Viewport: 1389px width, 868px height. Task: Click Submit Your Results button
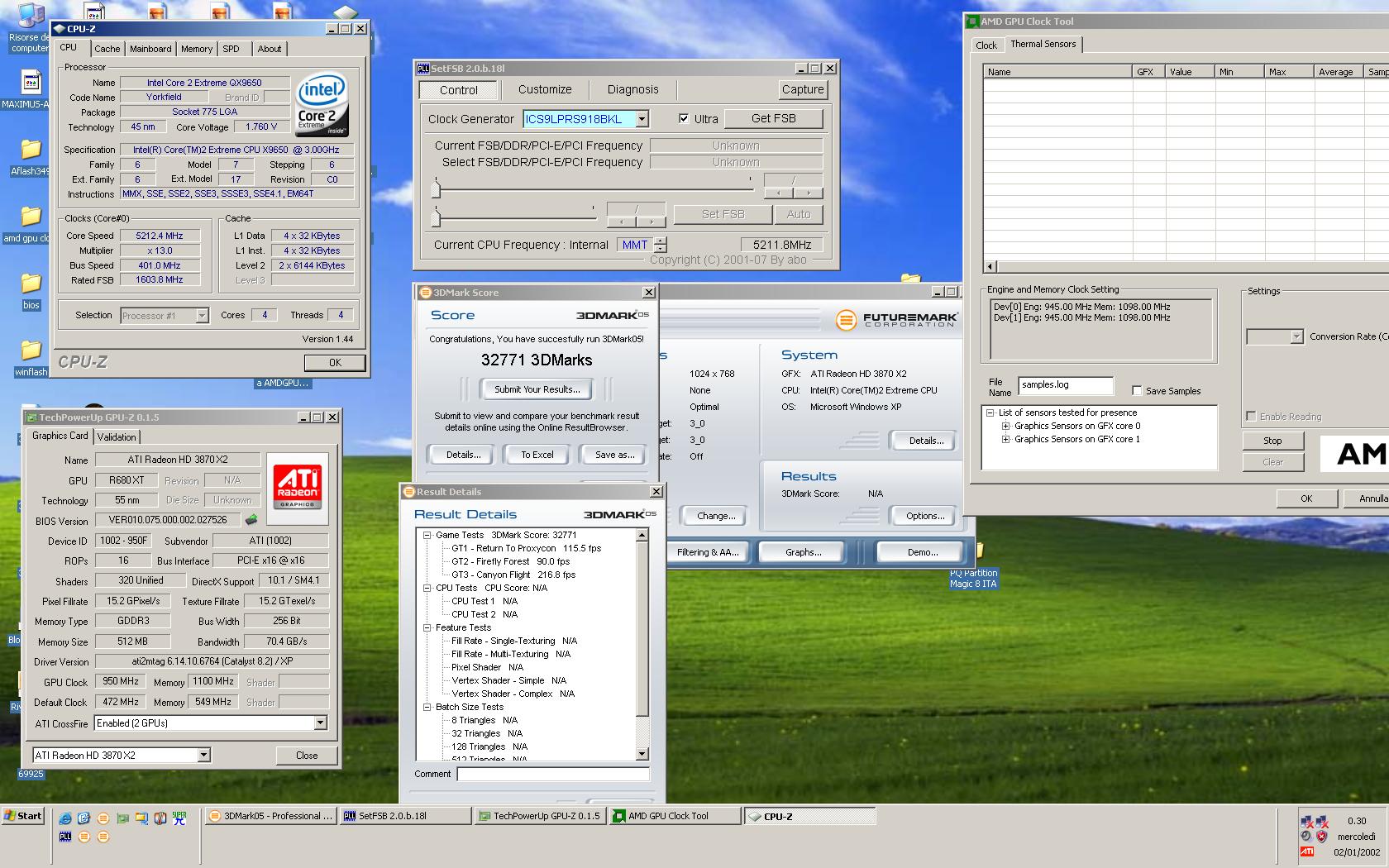[537, 389]
